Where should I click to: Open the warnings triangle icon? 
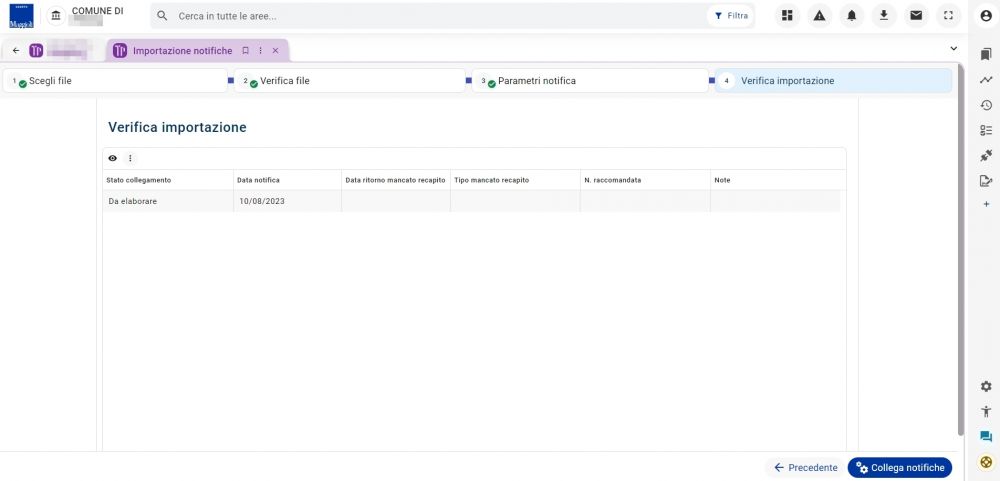820,16
